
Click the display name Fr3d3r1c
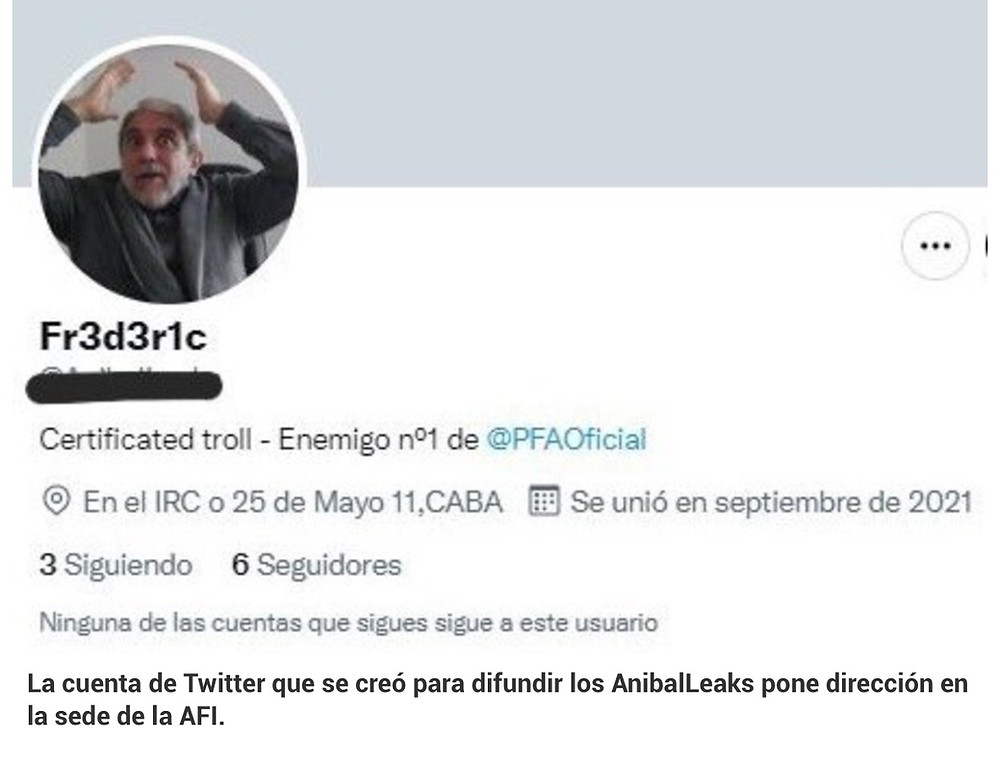coord(123,337)
